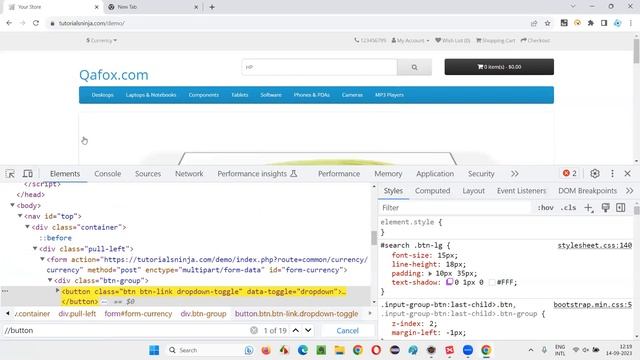Switch to the Network tab
The image size is (640, 360).
click(189, 173)
